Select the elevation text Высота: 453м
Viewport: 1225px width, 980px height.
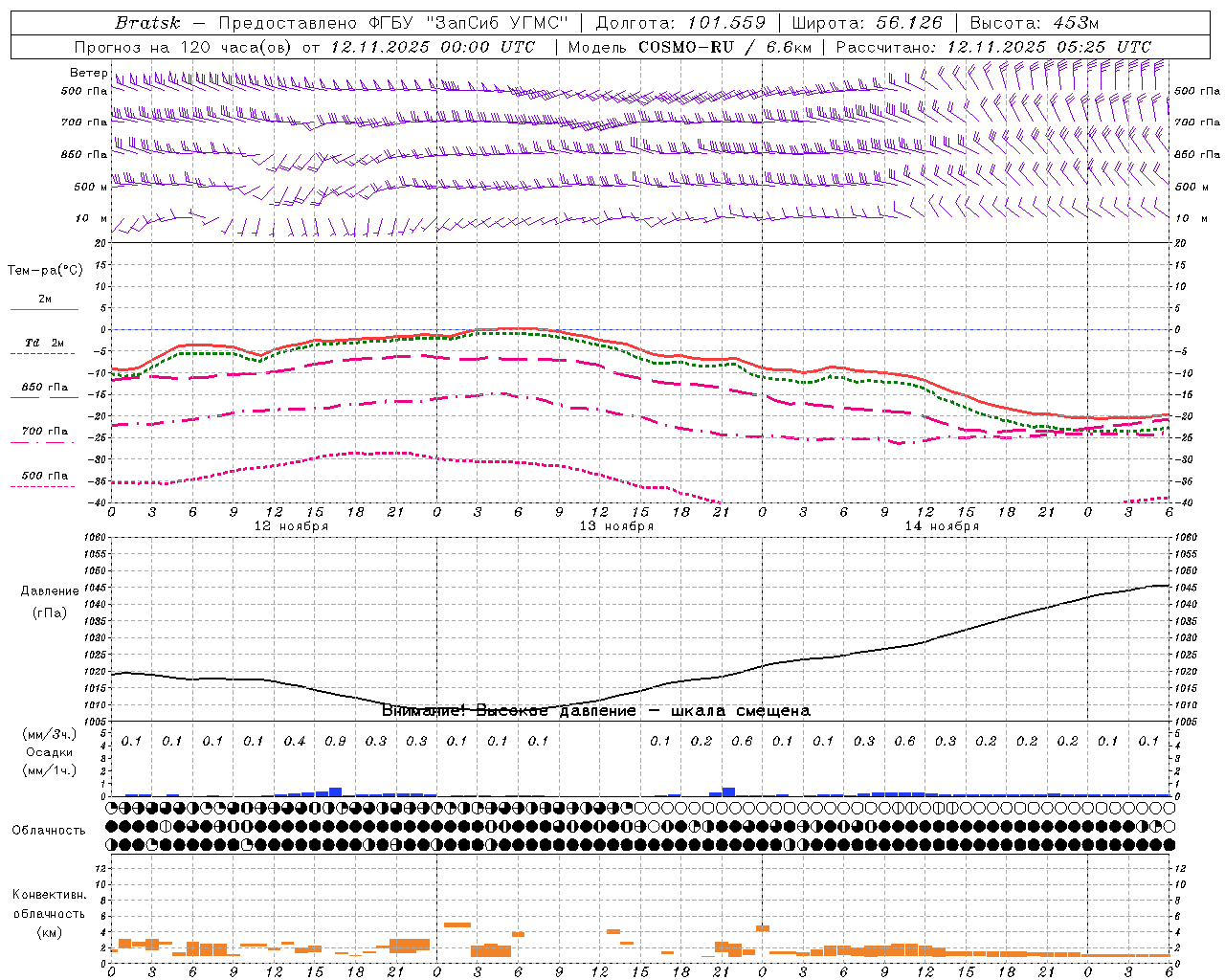click(1035, 23)
